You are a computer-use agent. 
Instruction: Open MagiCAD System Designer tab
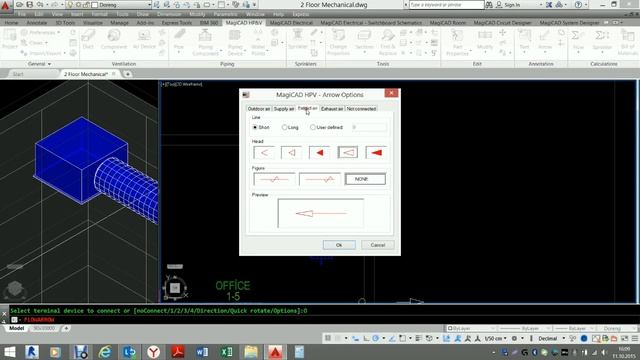pos(569,23)
